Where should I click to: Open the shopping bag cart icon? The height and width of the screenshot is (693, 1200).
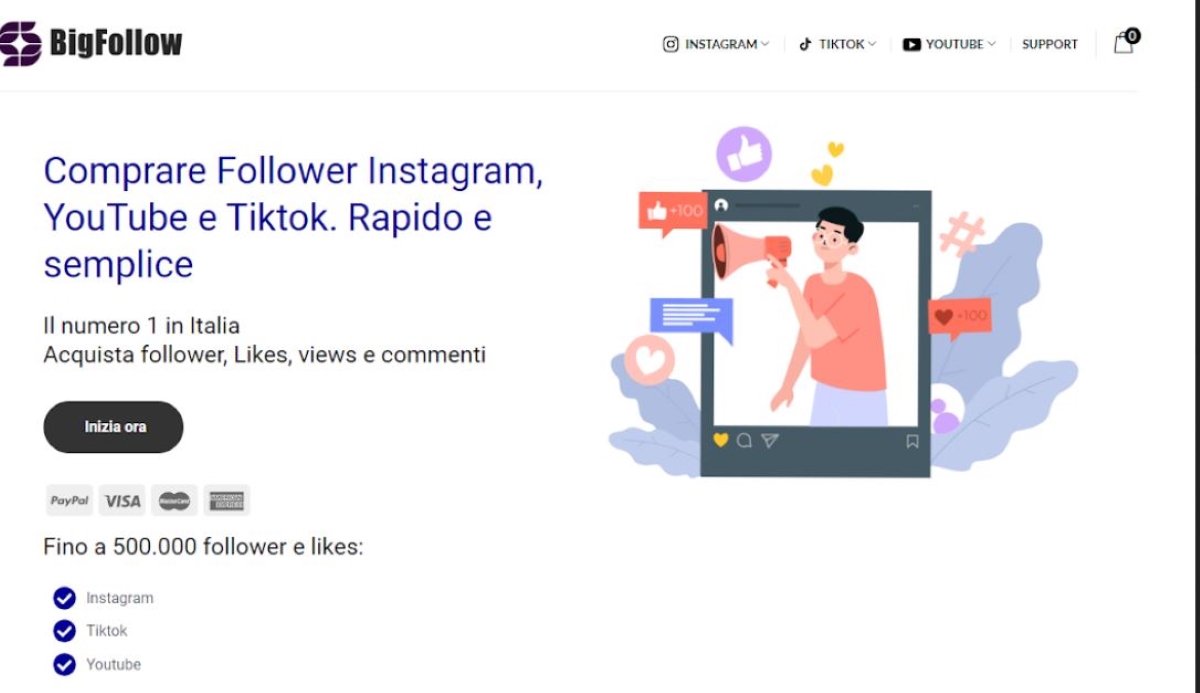(x=1123, y=44)
